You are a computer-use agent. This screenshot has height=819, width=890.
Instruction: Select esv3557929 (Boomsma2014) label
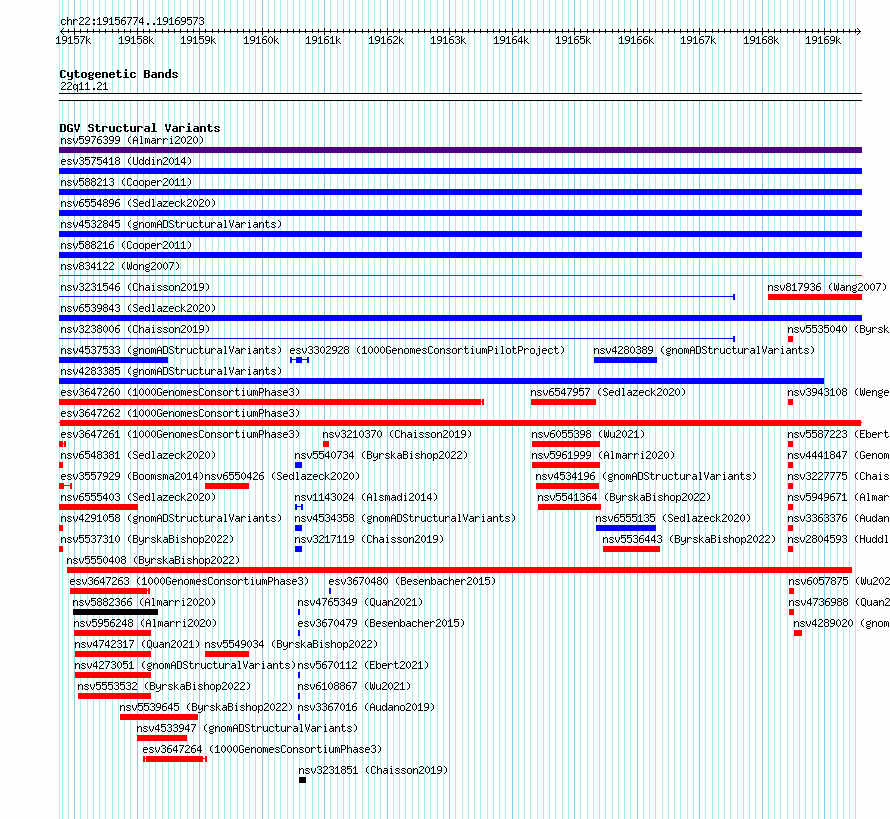point(132,476)
